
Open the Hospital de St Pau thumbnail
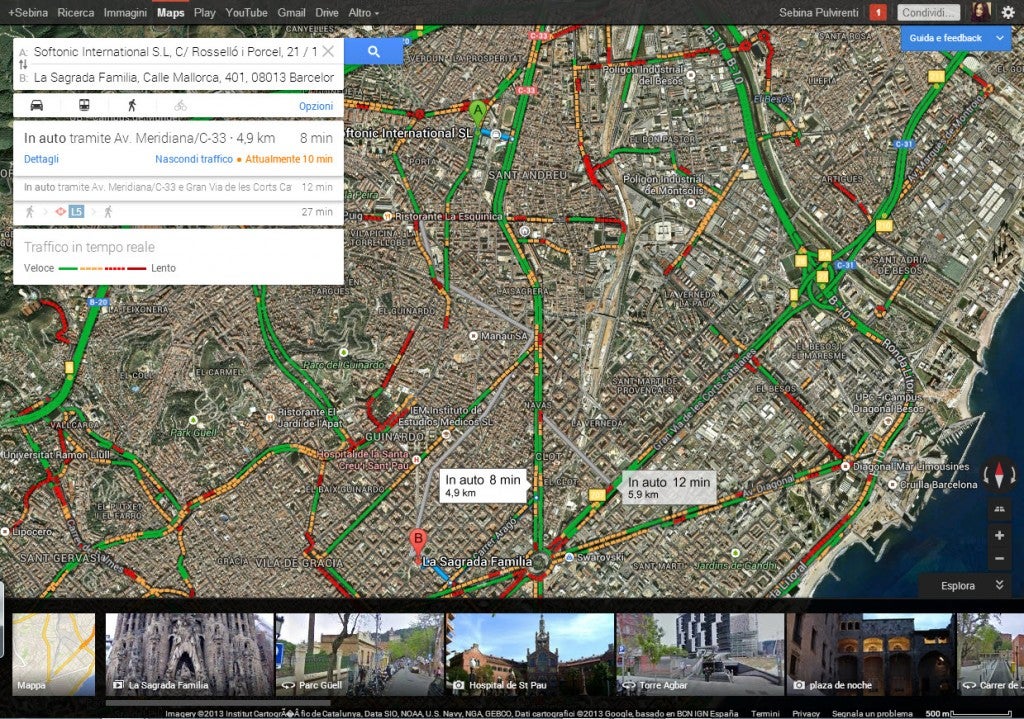(x=530, y=654)
